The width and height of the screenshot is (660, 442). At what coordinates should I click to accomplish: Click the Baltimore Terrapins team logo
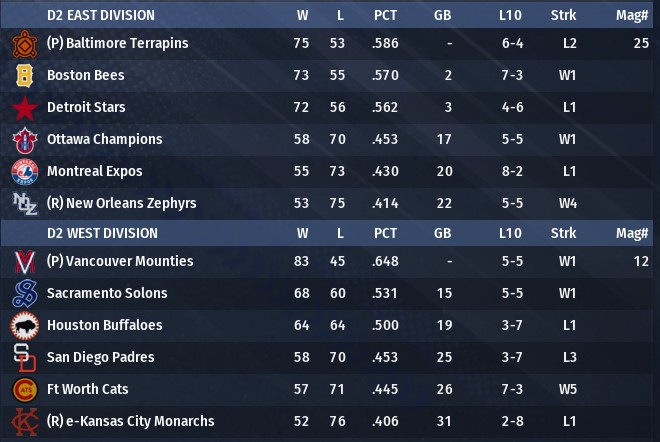click(x=24, y=44)
